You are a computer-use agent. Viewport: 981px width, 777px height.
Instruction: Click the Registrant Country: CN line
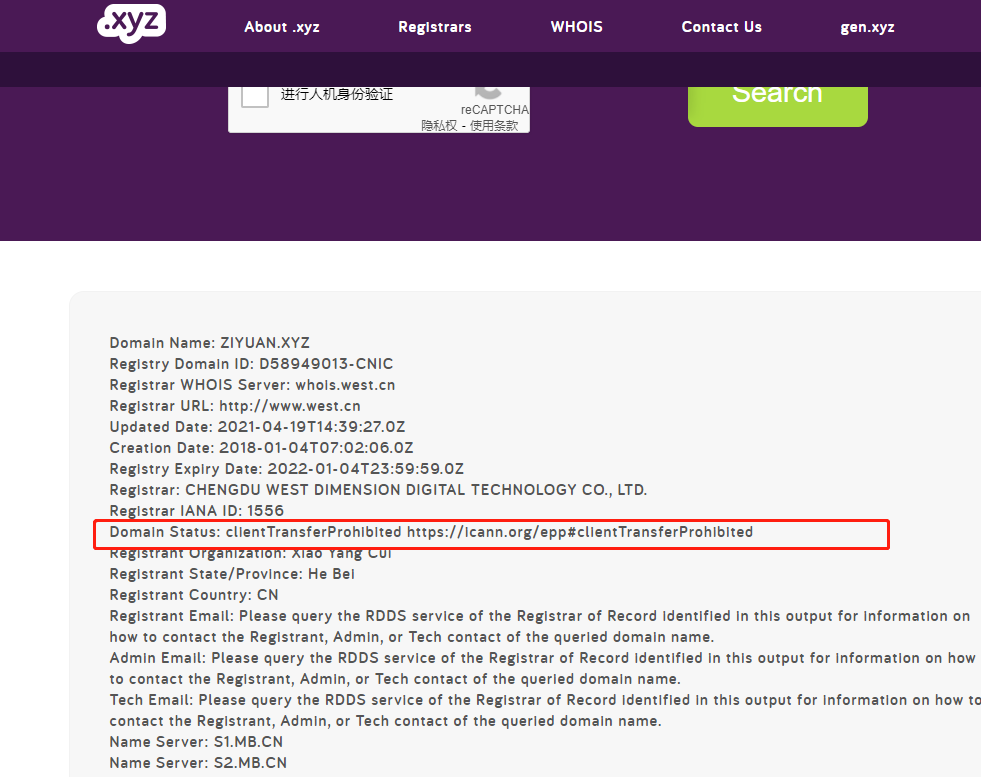point(194,595)
